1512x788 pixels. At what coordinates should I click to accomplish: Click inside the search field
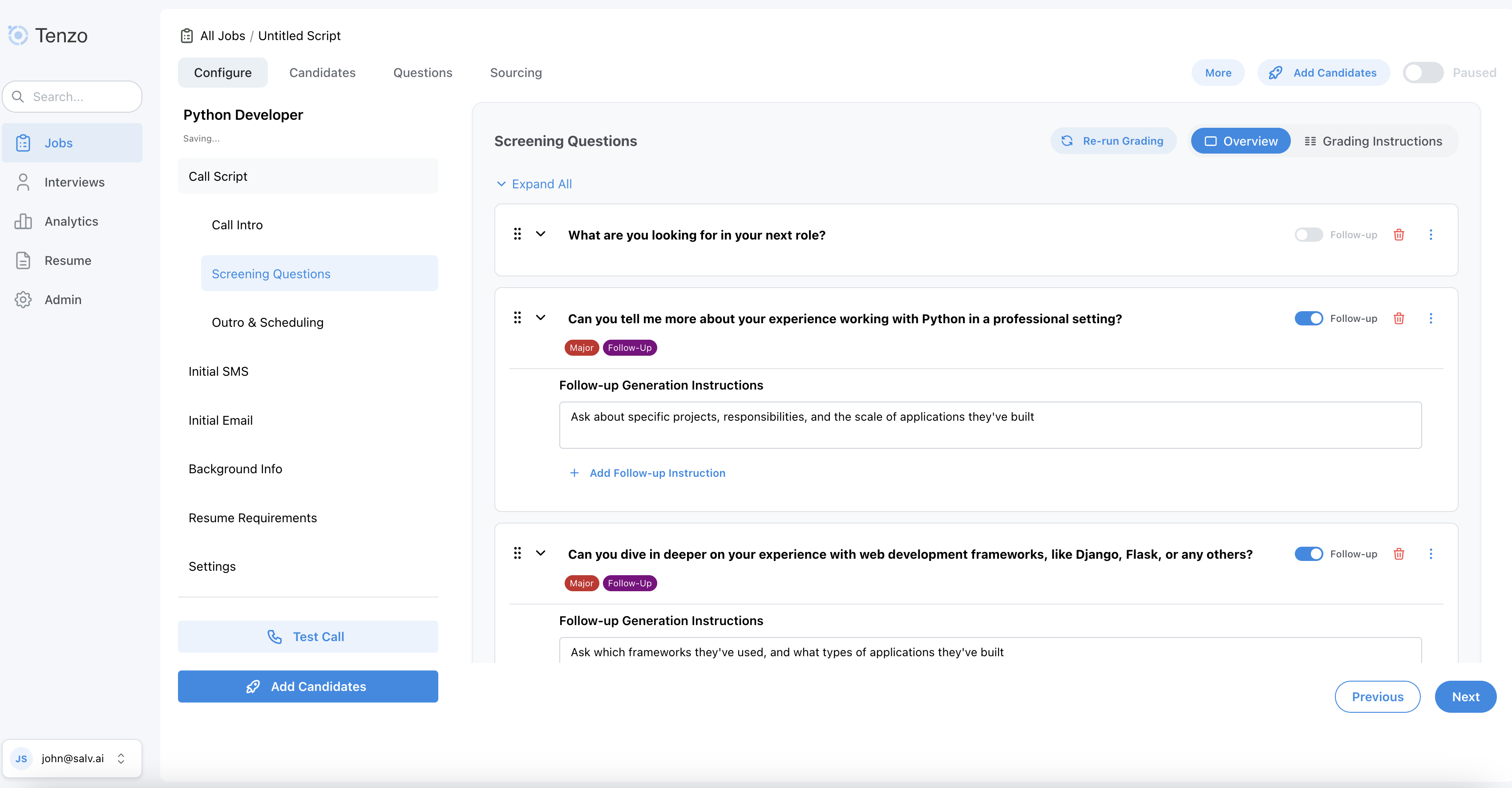click(72, 97)
